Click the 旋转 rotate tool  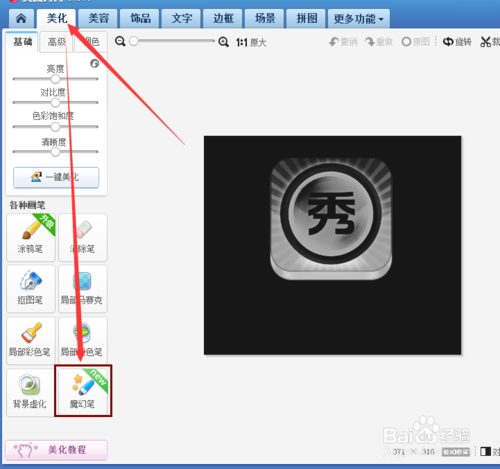pos(457,42)
